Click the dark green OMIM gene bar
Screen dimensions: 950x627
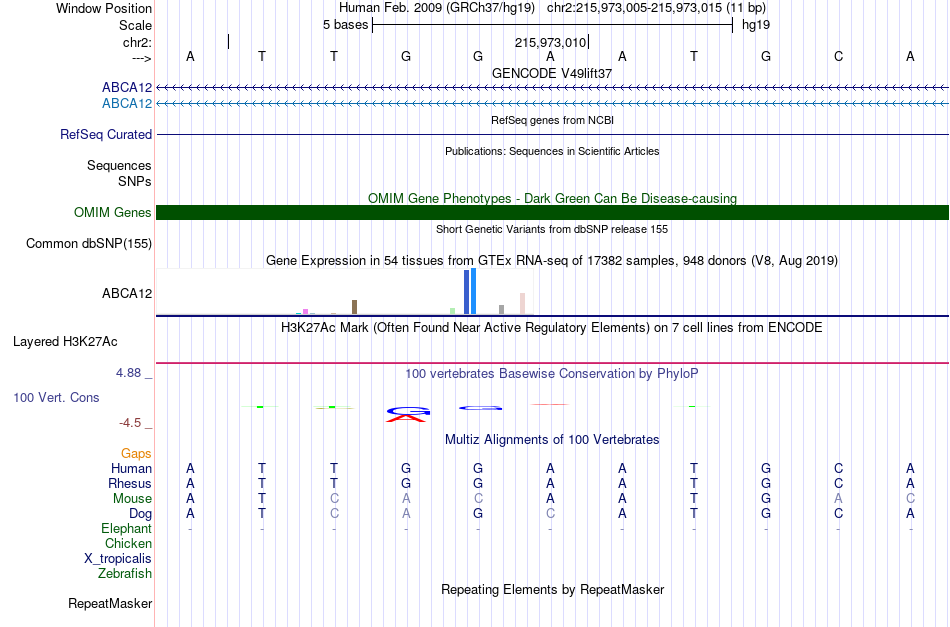[553, 213]
